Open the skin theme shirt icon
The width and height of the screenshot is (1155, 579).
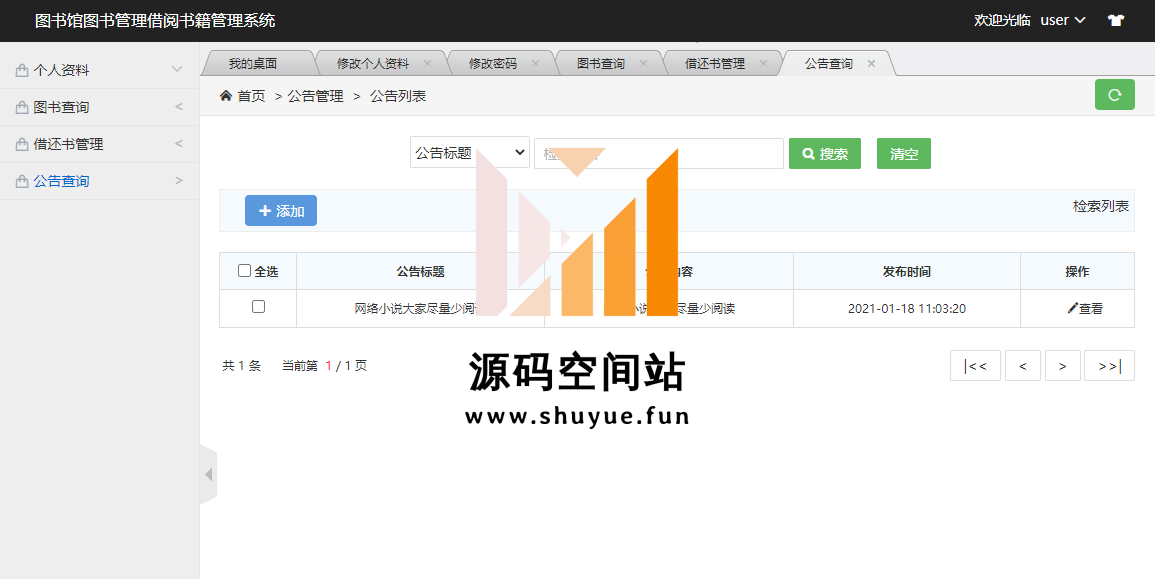coord(1116,21)
